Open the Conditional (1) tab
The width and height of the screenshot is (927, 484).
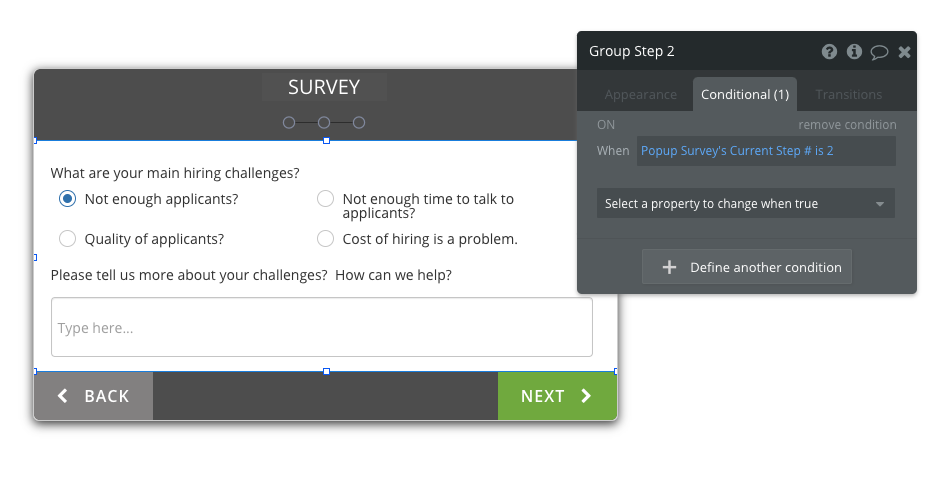[x=745, y=95]
